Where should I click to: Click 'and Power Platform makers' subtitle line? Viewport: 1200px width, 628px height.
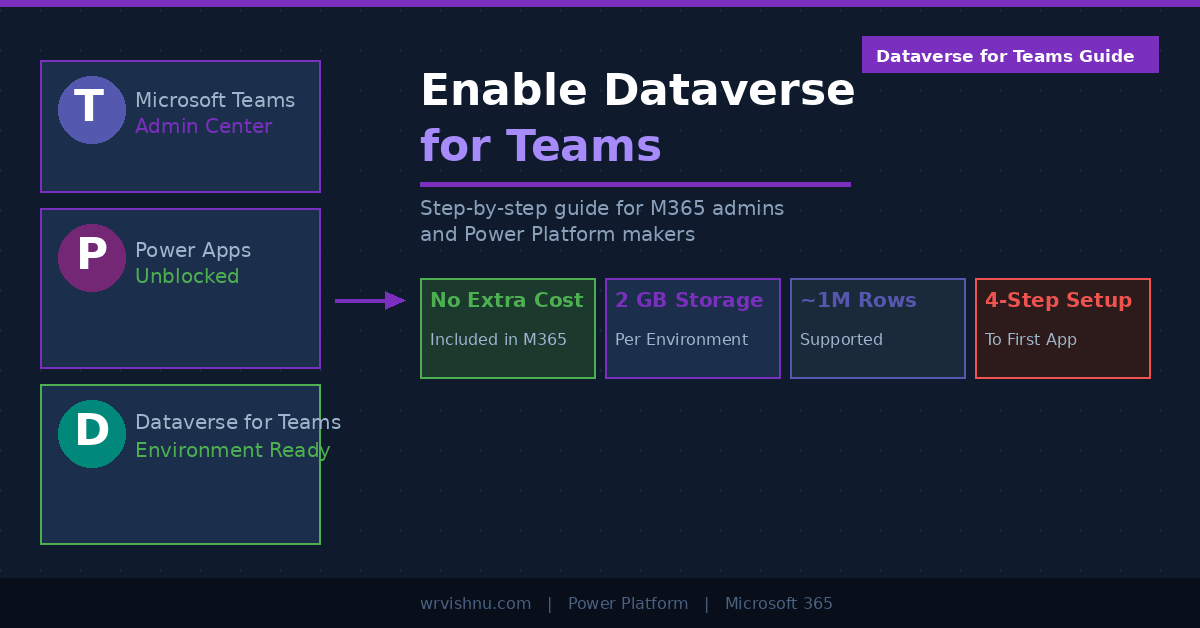click(x=557, y=235)
